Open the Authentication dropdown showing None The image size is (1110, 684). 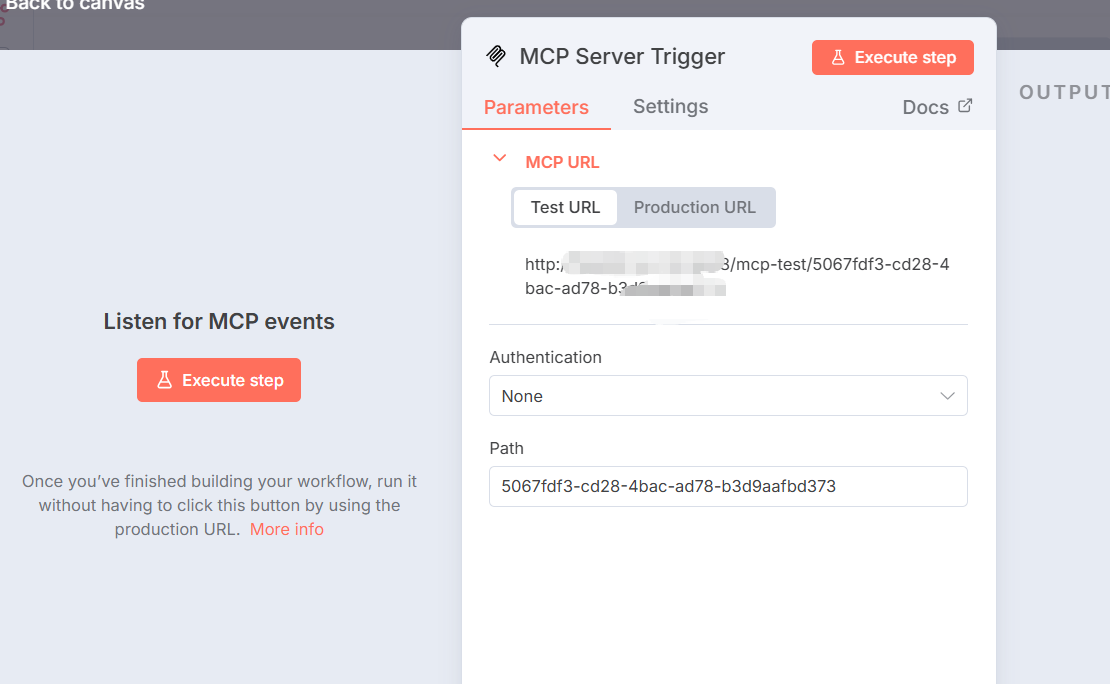(x=728, y=396)
